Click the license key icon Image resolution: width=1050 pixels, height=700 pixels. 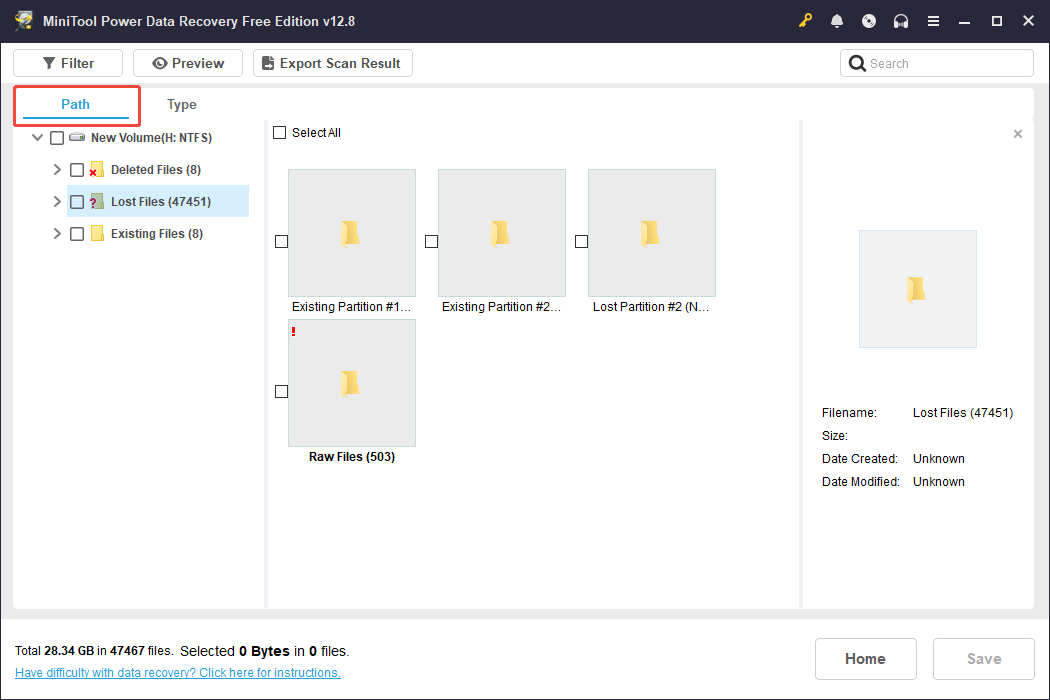(x=805, y=20)
